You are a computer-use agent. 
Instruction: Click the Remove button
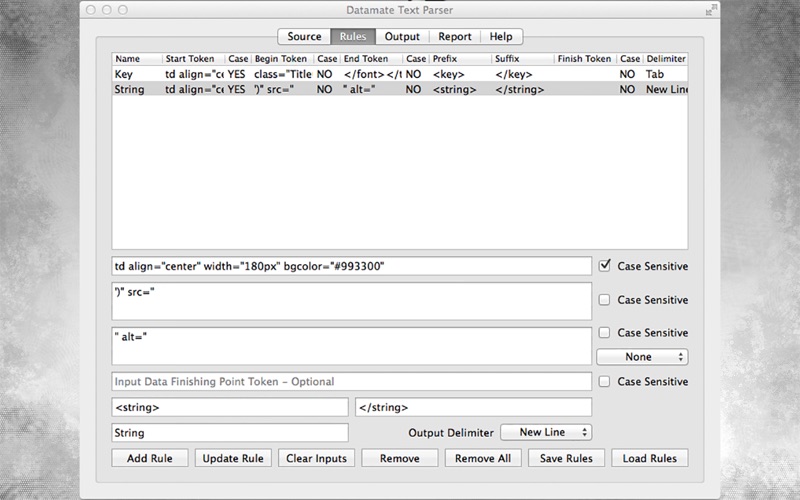[x=399, y=458]
